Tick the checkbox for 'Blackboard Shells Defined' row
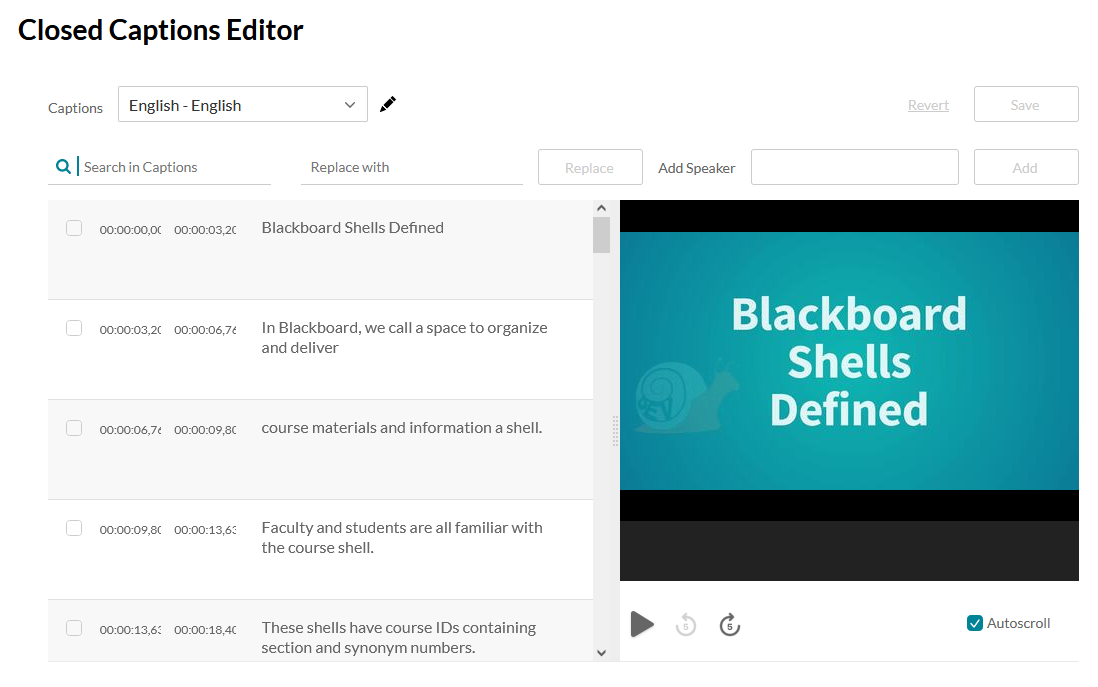Screen dimensions: 1098x687 [x=74, y=228]
